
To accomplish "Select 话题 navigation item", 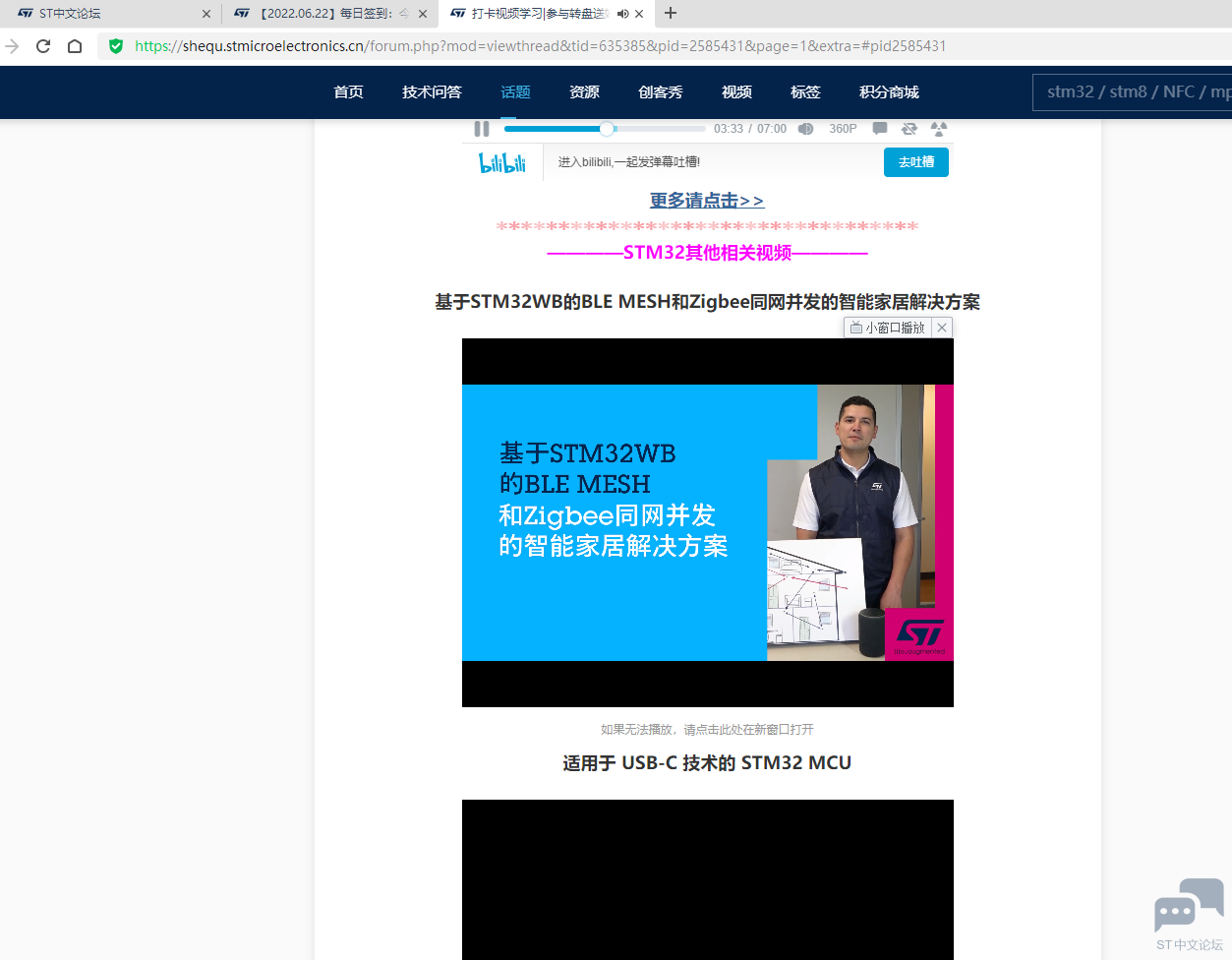I will click(x=516, y=91).
